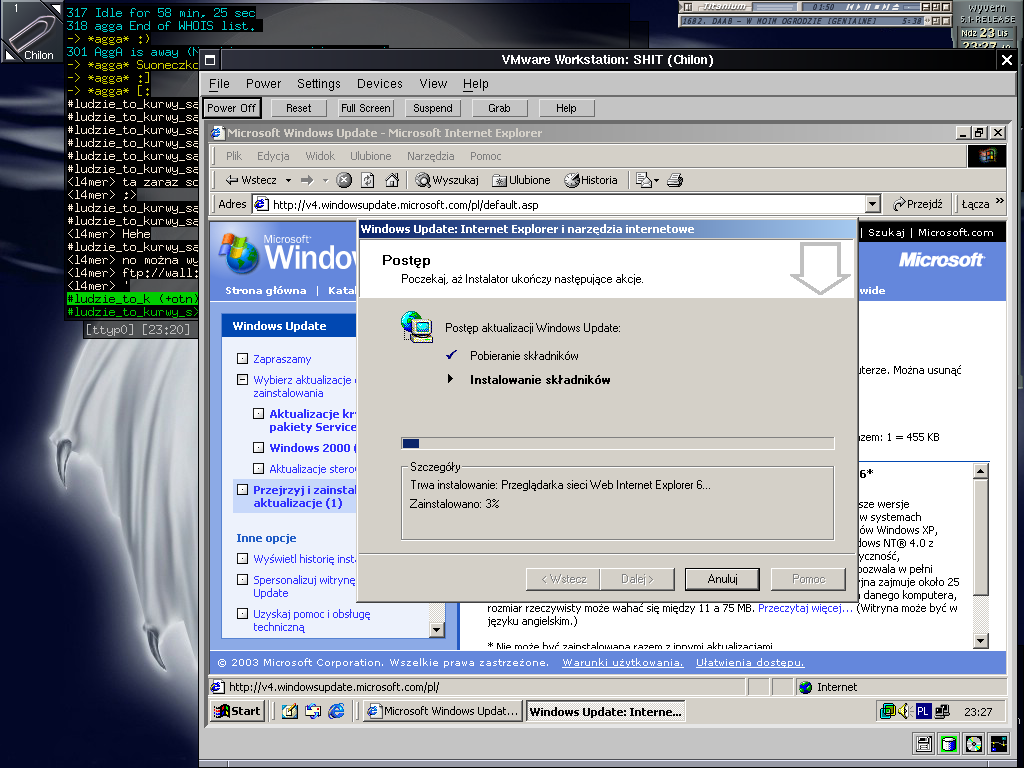Expand the Wstecz back history dropdown arrow
1024x768 pixels.
pos(288,180)
